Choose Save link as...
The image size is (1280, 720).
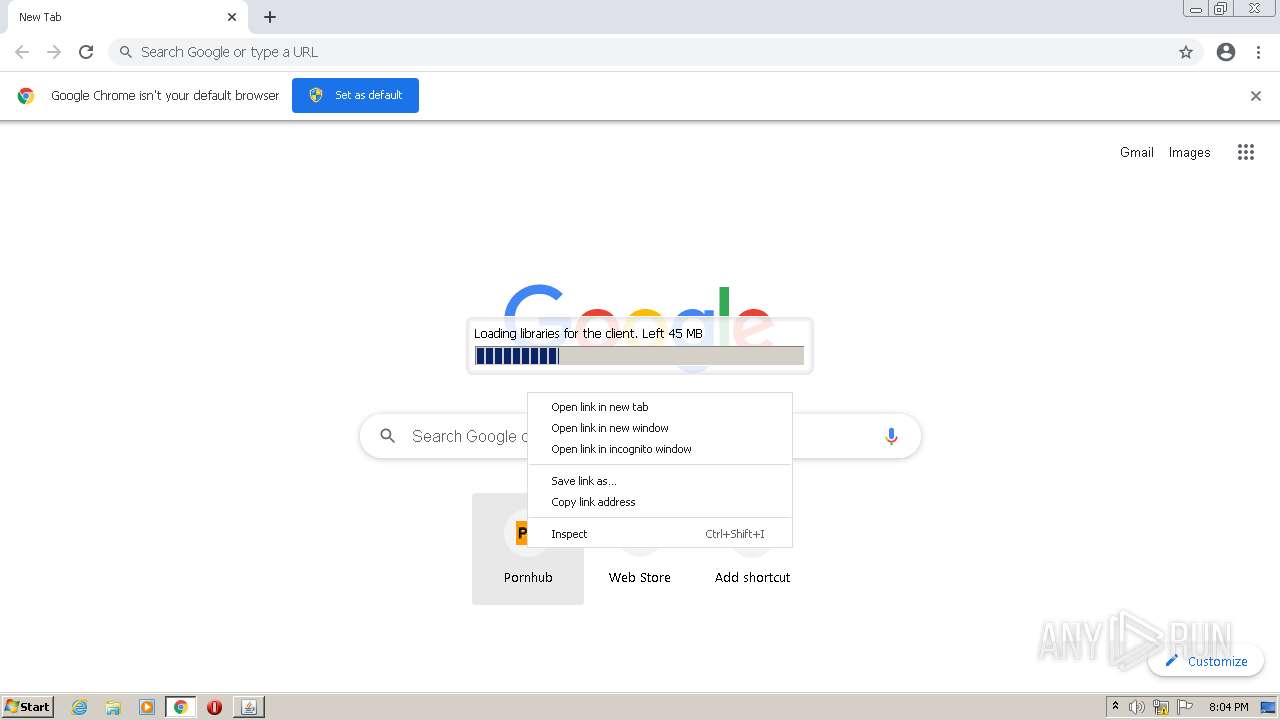pos(660,481)
